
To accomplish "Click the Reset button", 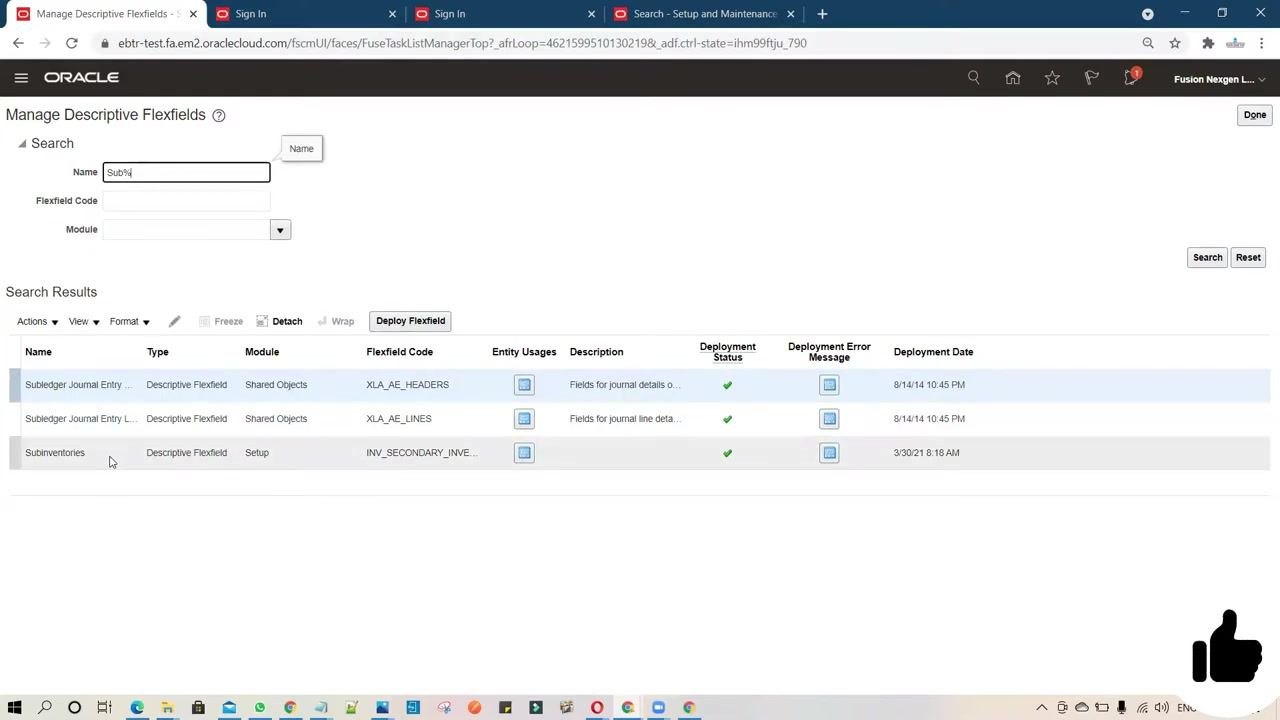I will pyautogui.click(x=1248, y=258).
